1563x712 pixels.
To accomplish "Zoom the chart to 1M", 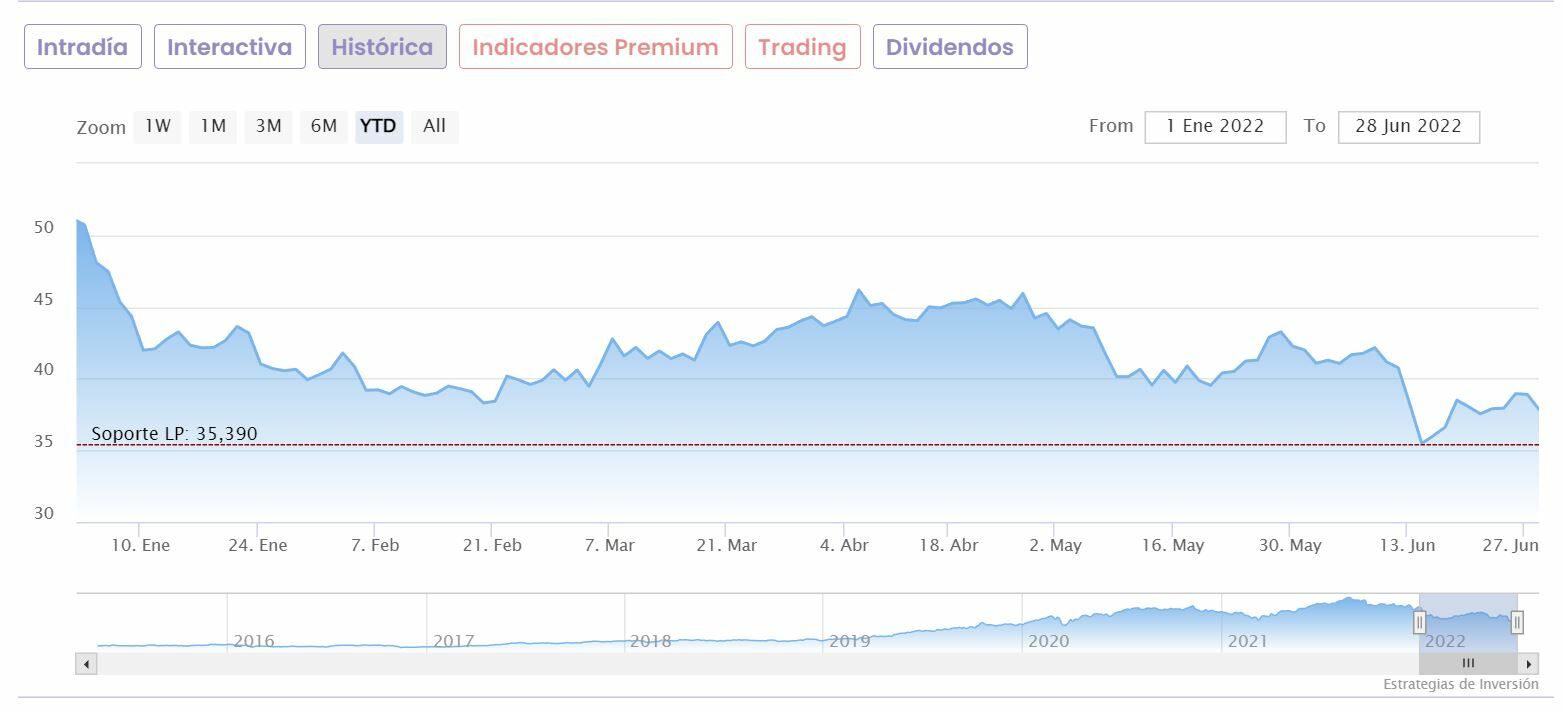I will coord(213,126).
